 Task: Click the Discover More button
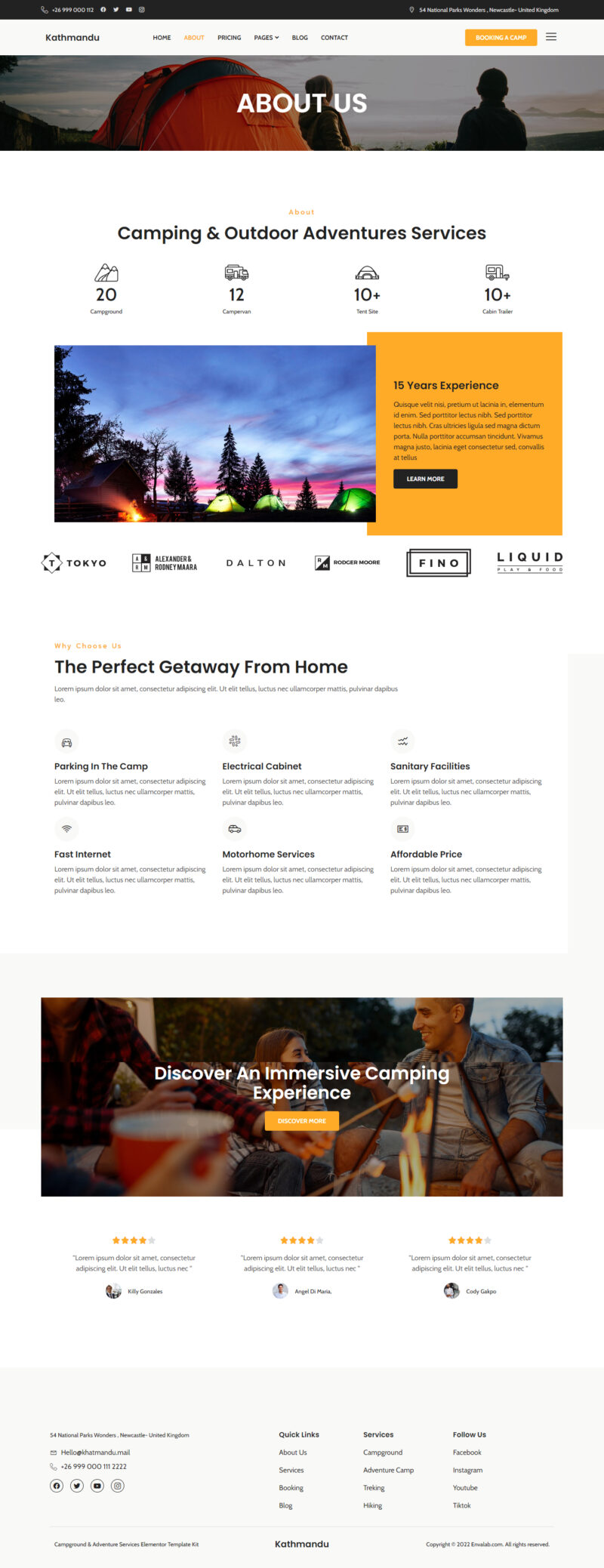tap(302, 1120)
